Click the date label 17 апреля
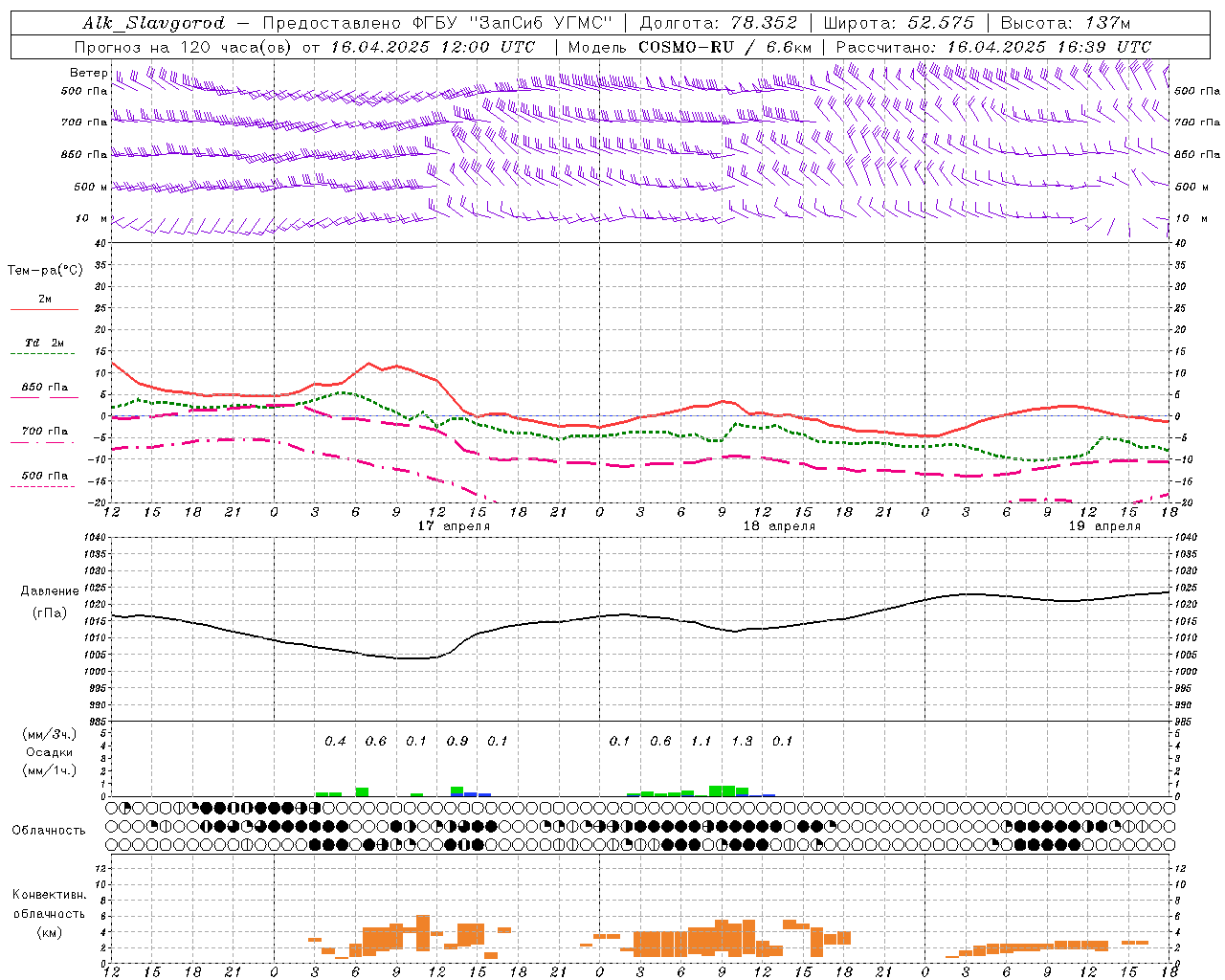 (454, 526)
